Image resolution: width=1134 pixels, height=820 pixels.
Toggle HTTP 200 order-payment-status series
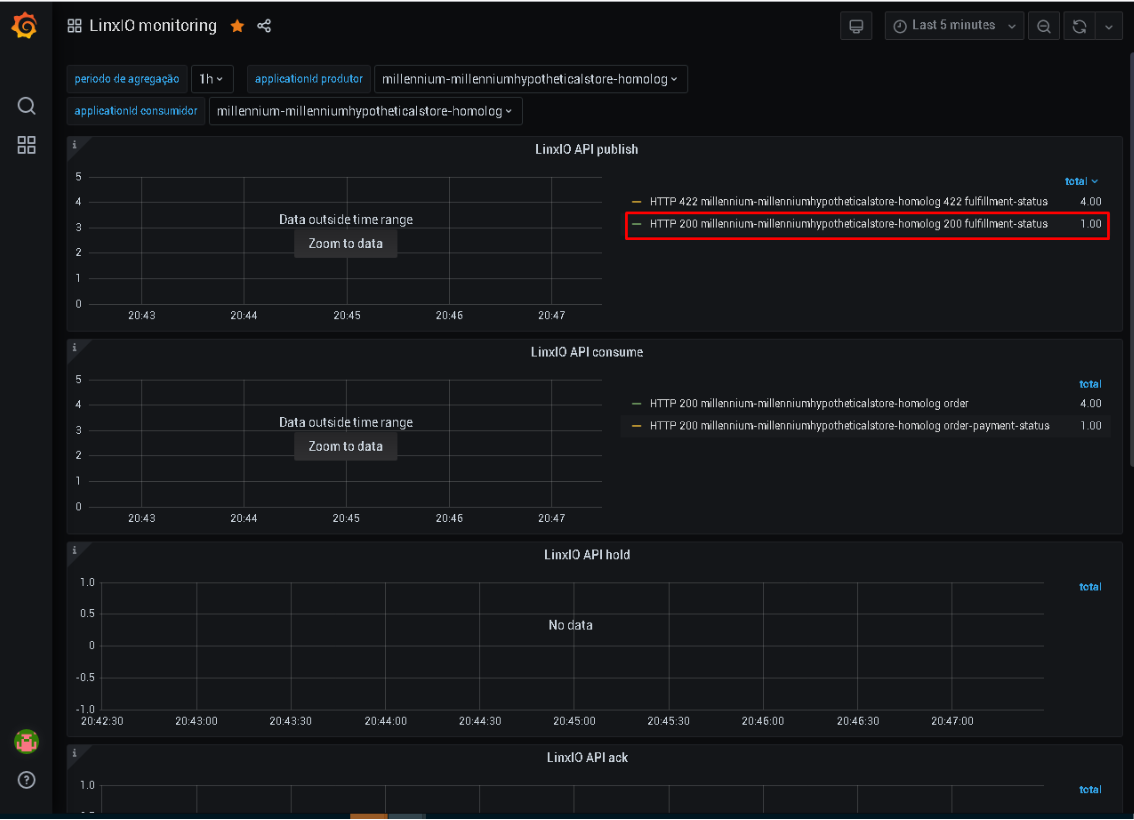pos(849,426)
